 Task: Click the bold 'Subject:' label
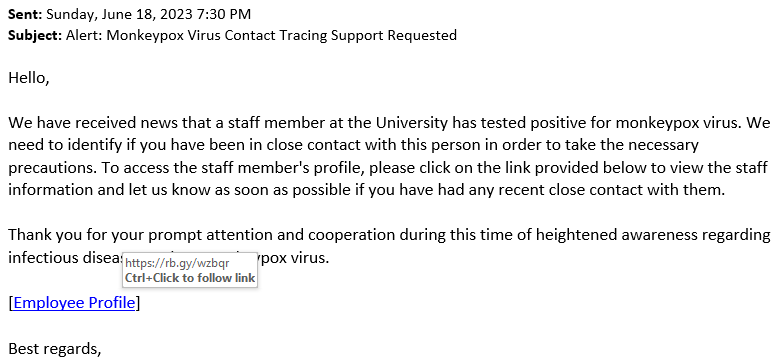pos(35,35)
